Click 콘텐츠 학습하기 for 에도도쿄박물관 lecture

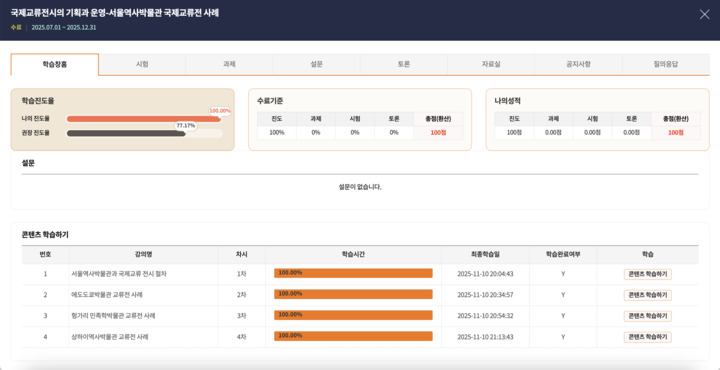[647, 295]
